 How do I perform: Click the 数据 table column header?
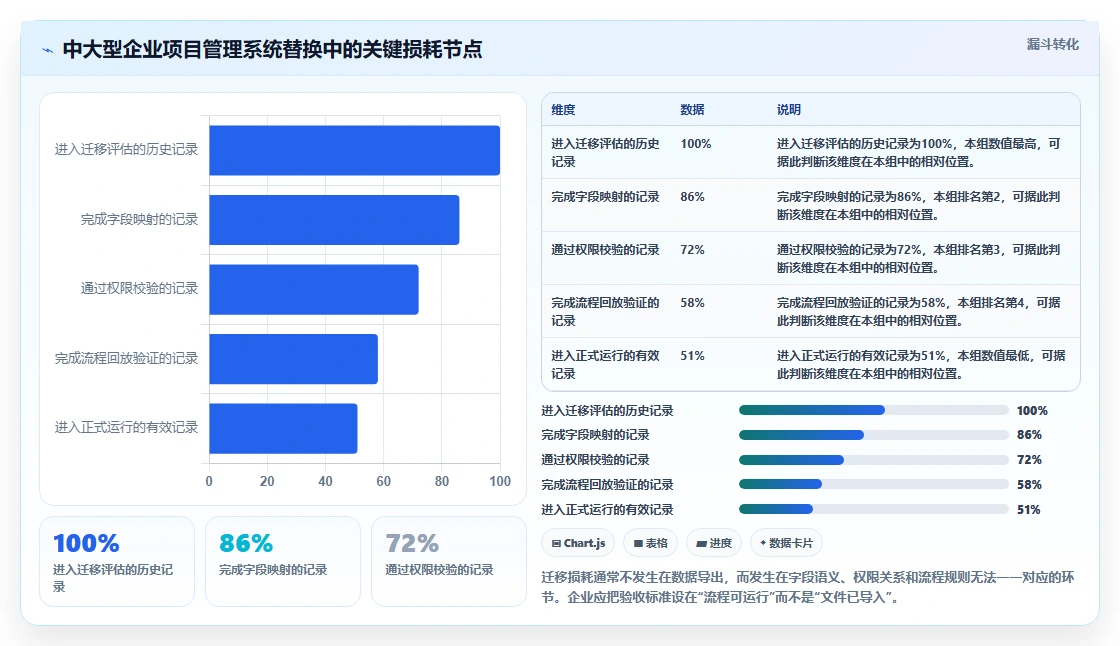pos(692,109)
